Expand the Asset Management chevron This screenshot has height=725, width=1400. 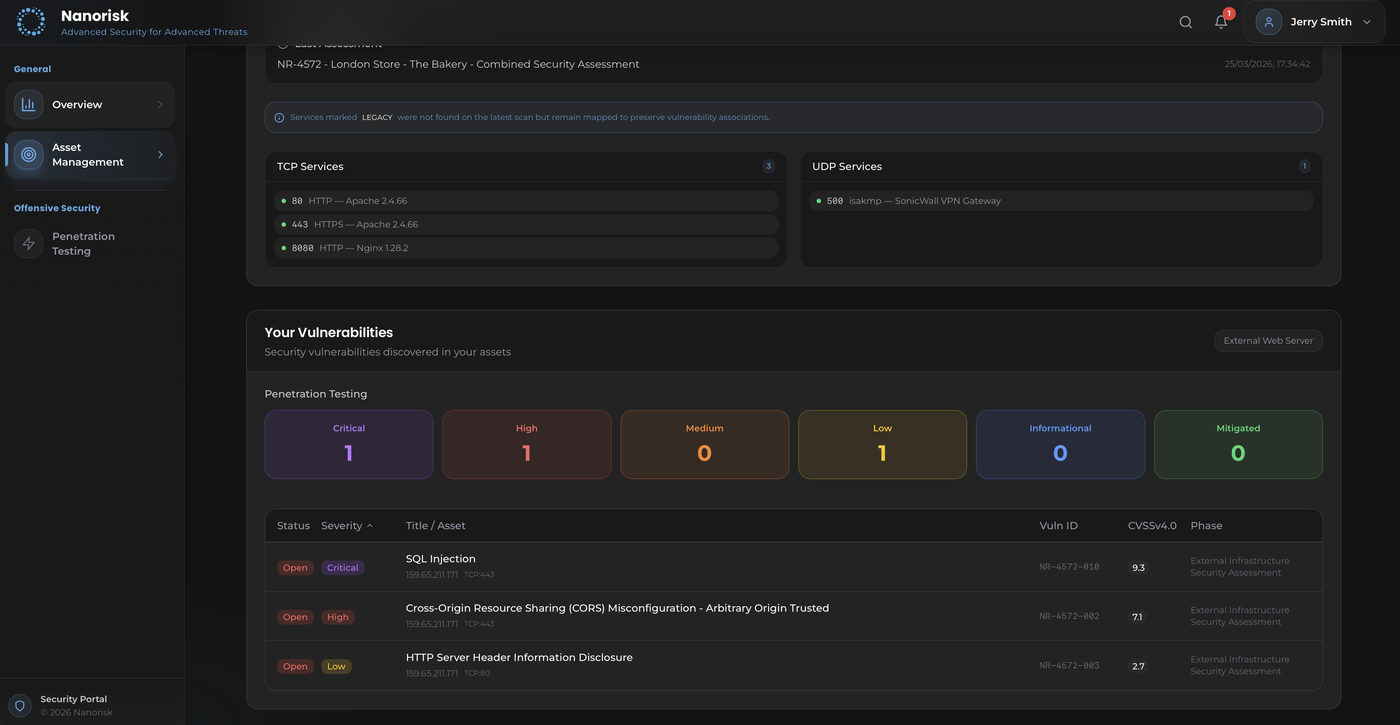[160, 155]
